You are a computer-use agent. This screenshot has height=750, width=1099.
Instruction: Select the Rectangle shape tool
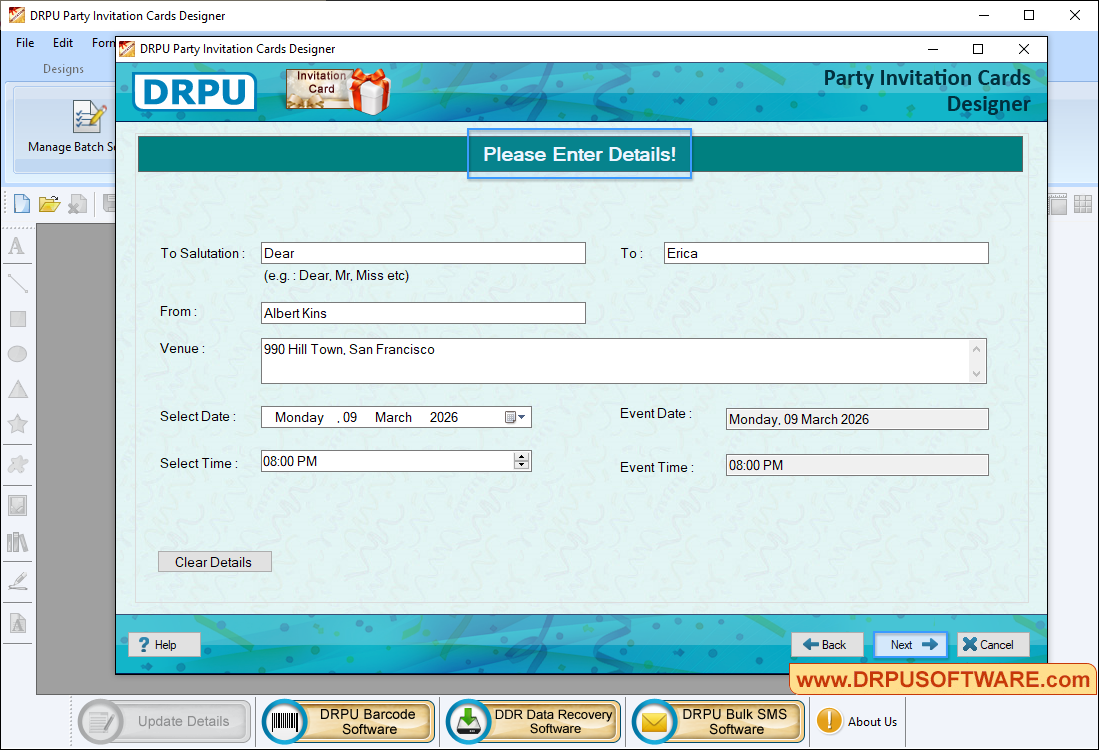point(17,318)
